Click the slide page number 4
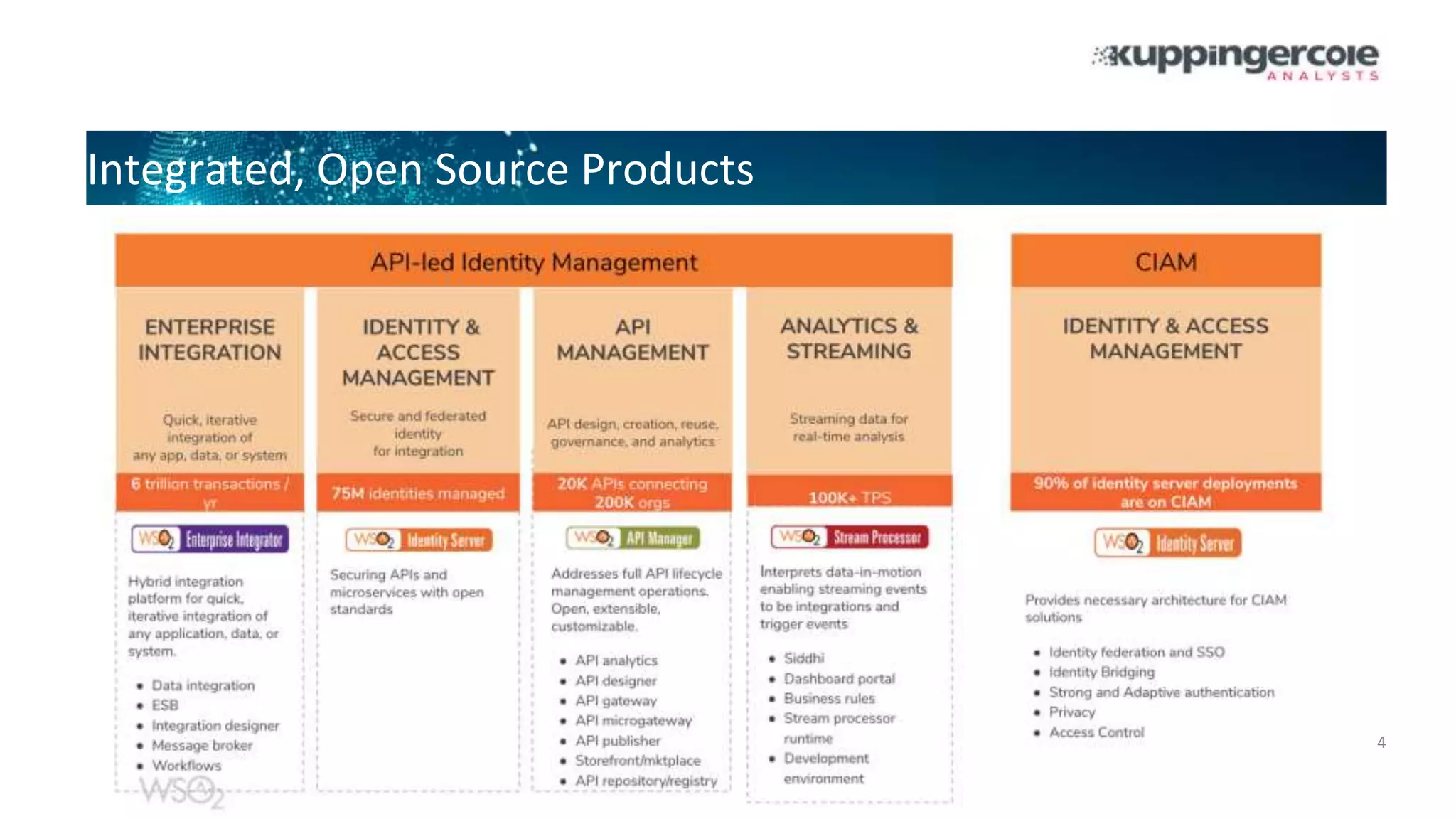 [1381, 743]
